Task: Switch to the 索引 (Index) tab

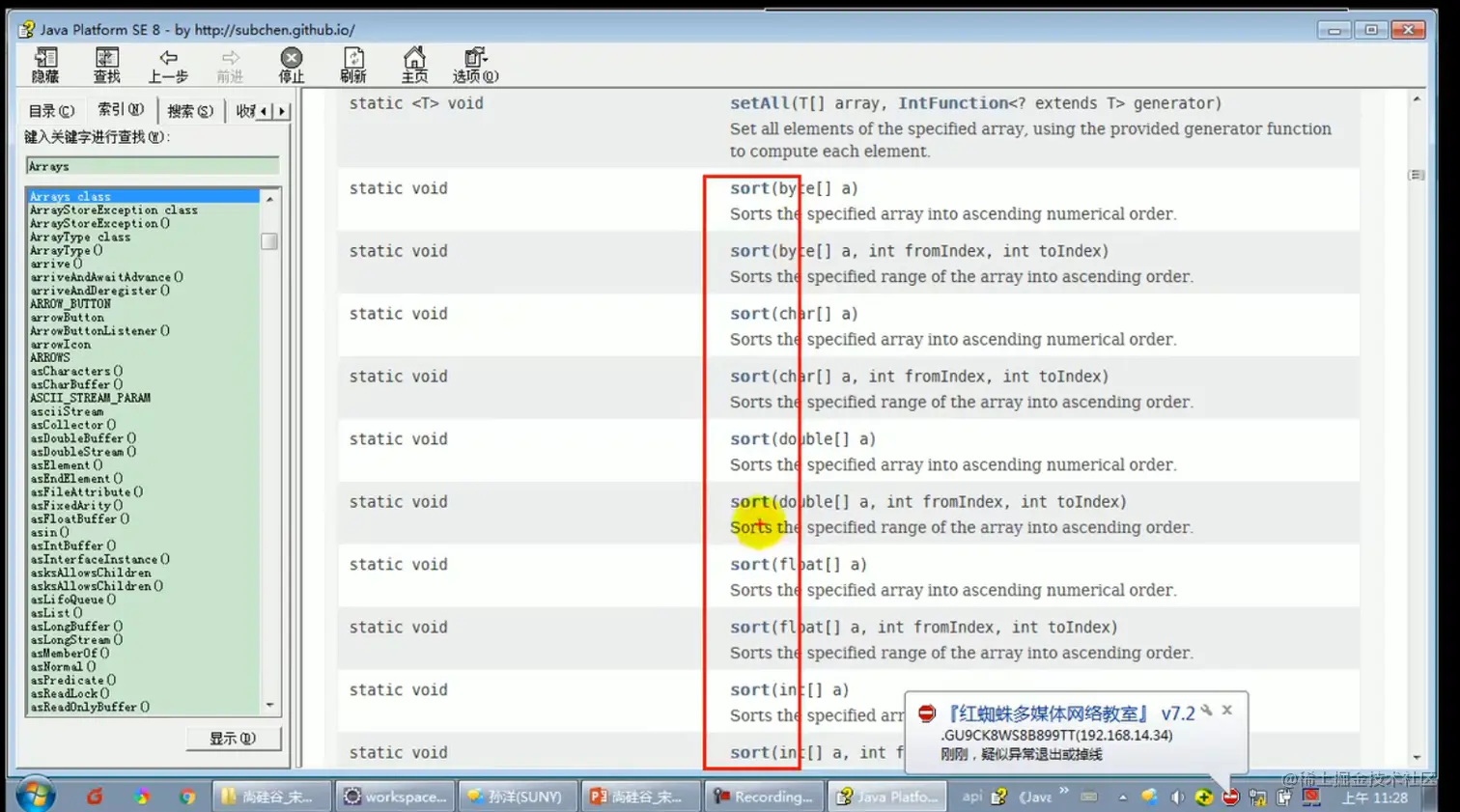Action: point(120,110)
